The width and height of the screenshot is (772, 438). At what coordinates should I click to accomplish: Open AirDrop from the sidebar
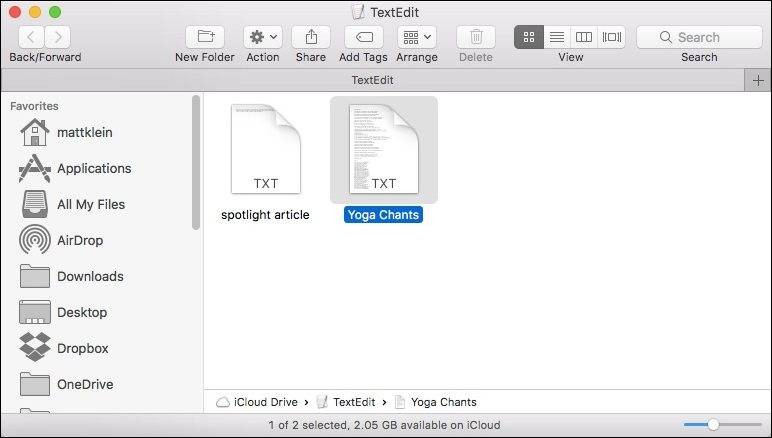(x=61, y=240)
